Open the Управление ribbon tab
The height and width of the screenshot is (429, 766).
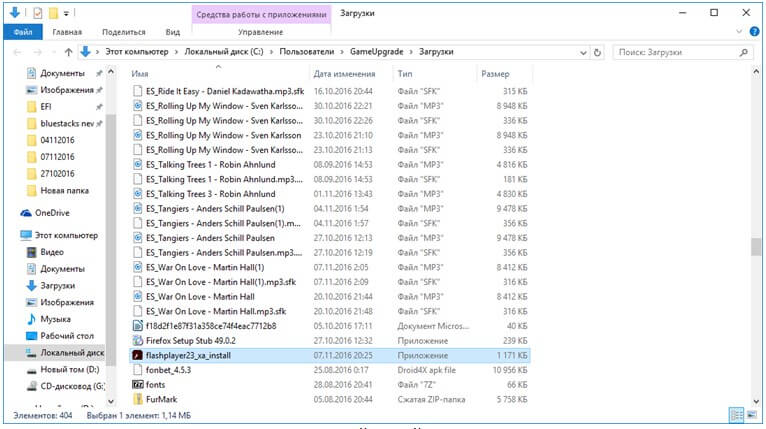pos(259,32)
